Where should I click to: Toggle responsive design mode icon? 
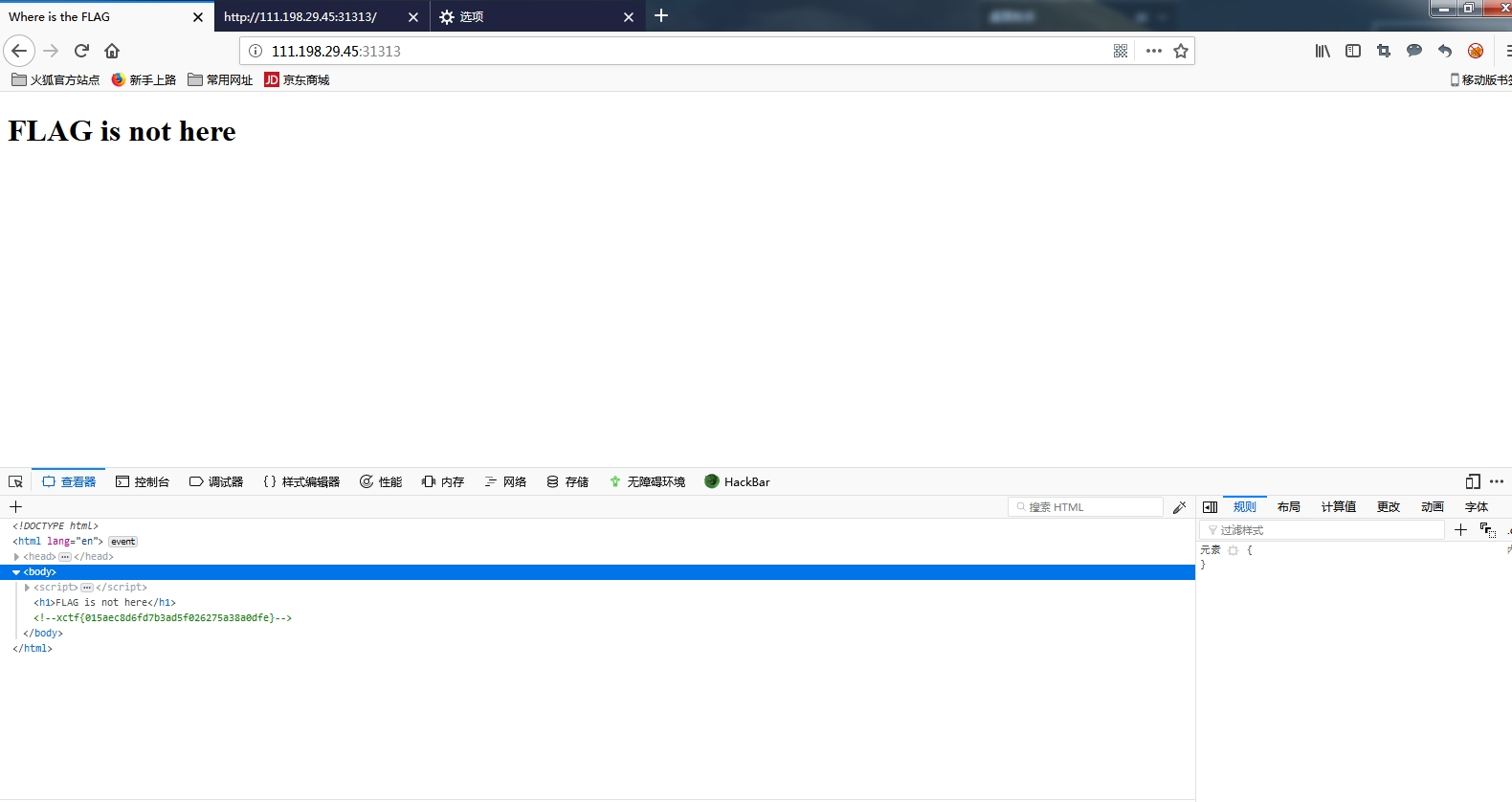(1473, 481)
